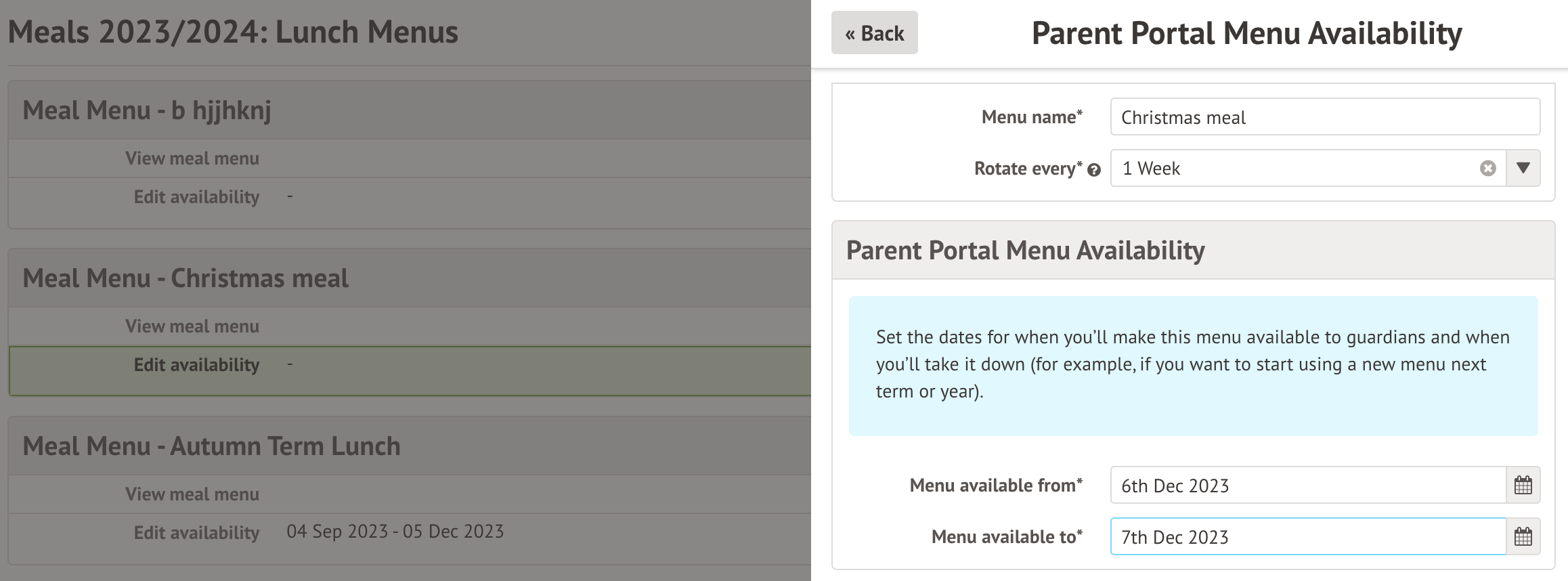This screenshot has width=1568, height=581.
Task: Edit availability for b hjjhknj menu
Action: tap(196, 196)
